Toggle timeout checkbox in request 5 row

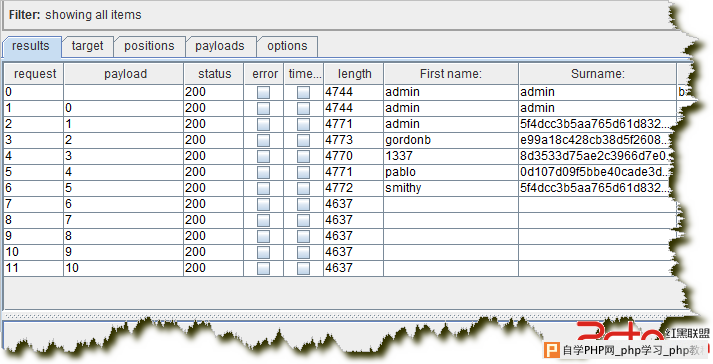point(303,172)
